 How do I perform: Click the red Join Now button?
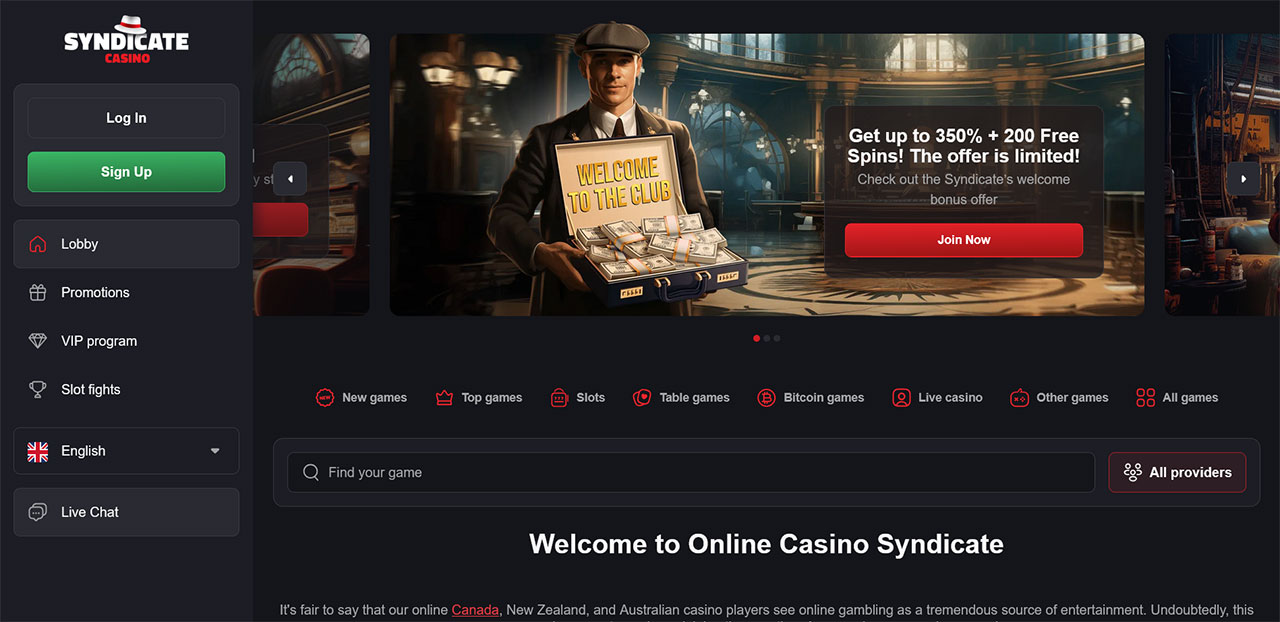964,240
